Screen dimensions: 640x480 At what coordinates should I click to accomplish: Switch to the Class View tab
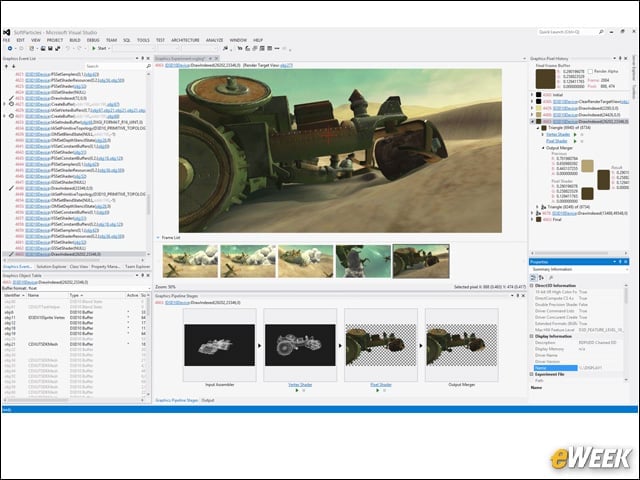[79, 267]
